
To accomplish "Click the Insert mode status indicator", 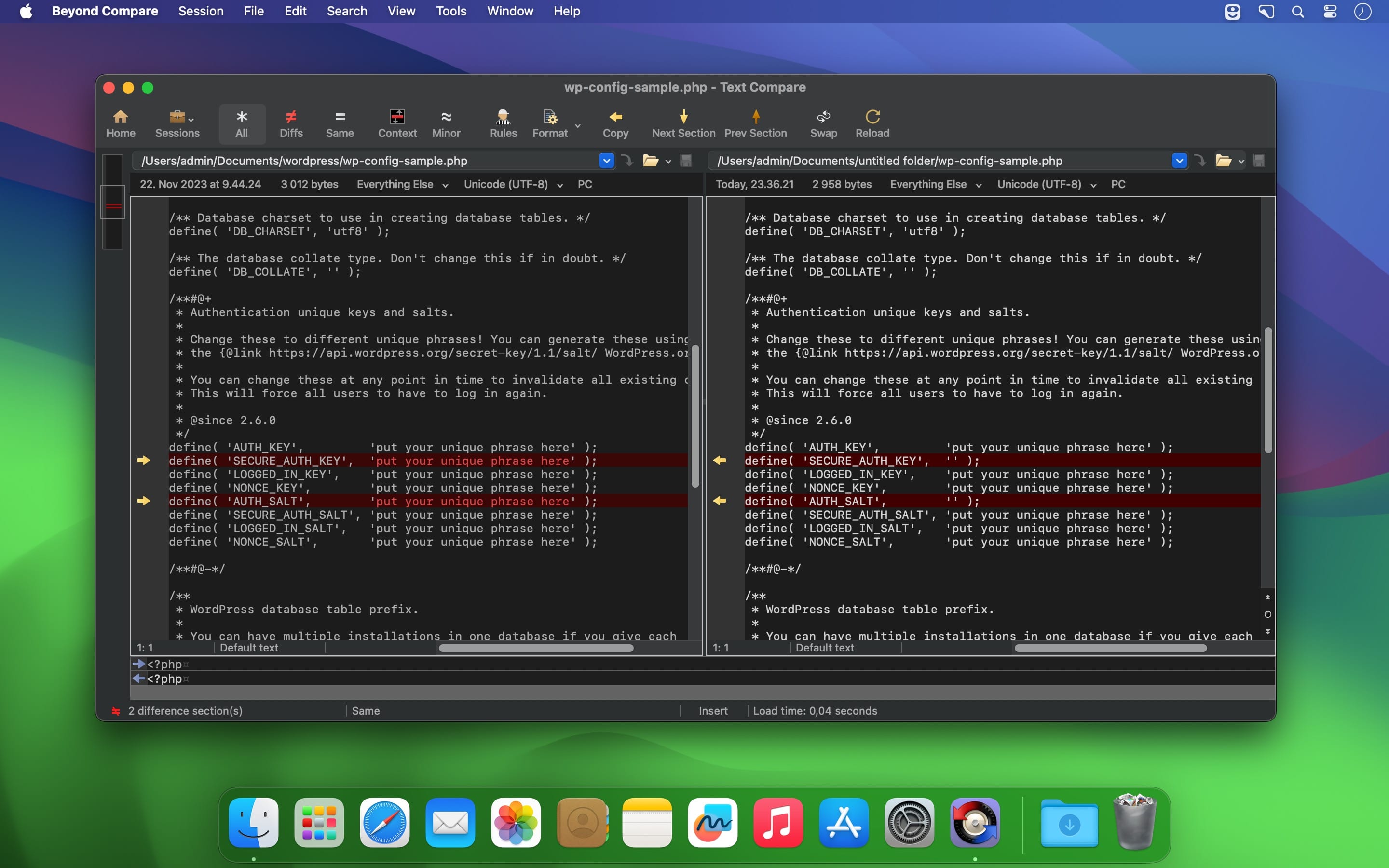I will pyautogui.click(x=713, y=711).
